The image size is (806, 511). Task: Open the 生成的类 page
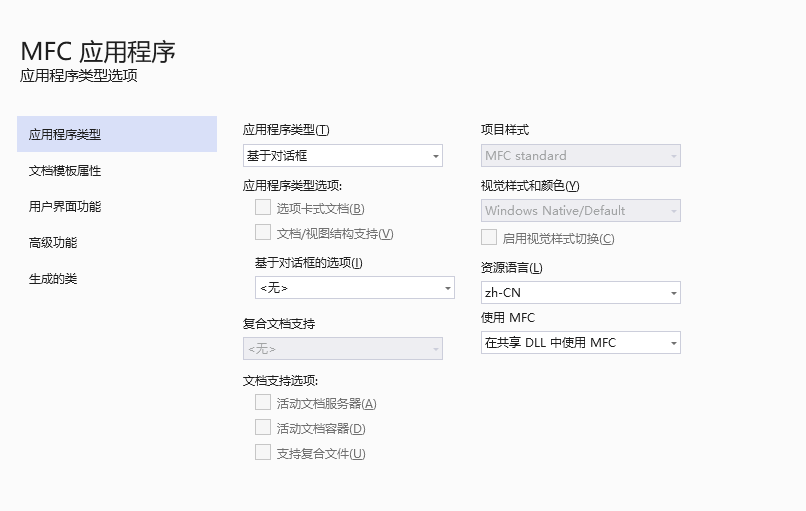pyautogui.click(x=54, y=279)
